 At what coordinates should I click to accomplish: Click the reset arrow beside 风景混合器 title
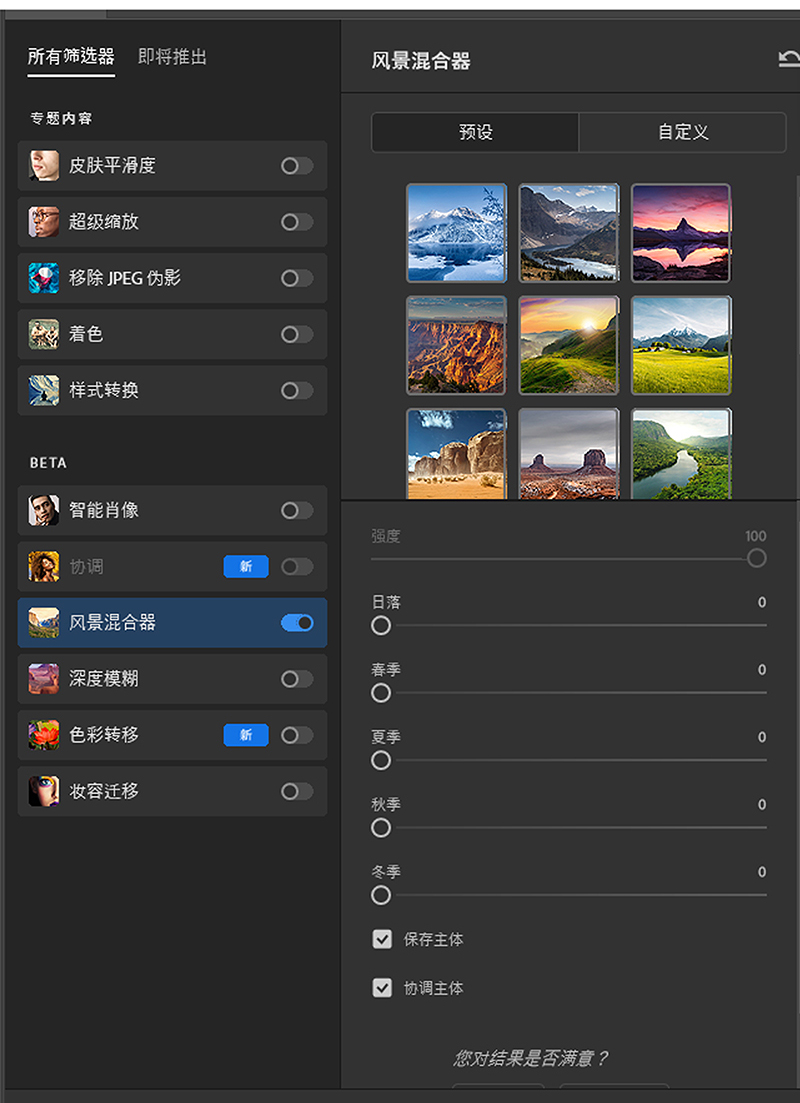pos(789,60)
